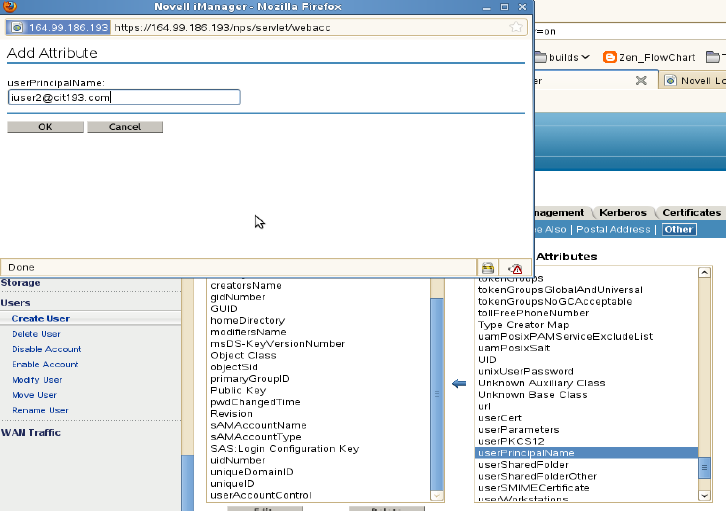Select modifiersName attribute
727x514 pixels.
[248, 332]
